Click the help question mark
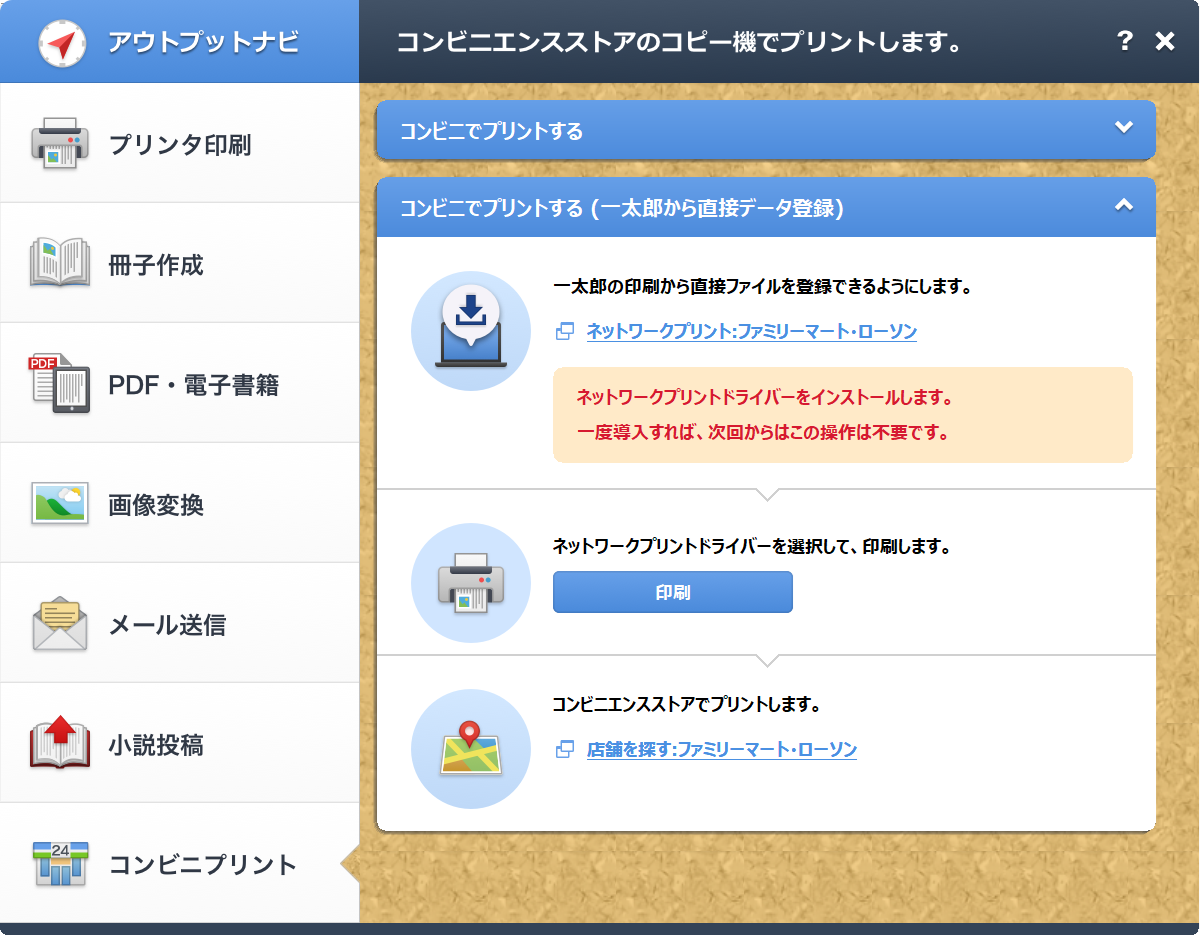1200x936 pixels. pos(1125,41)
